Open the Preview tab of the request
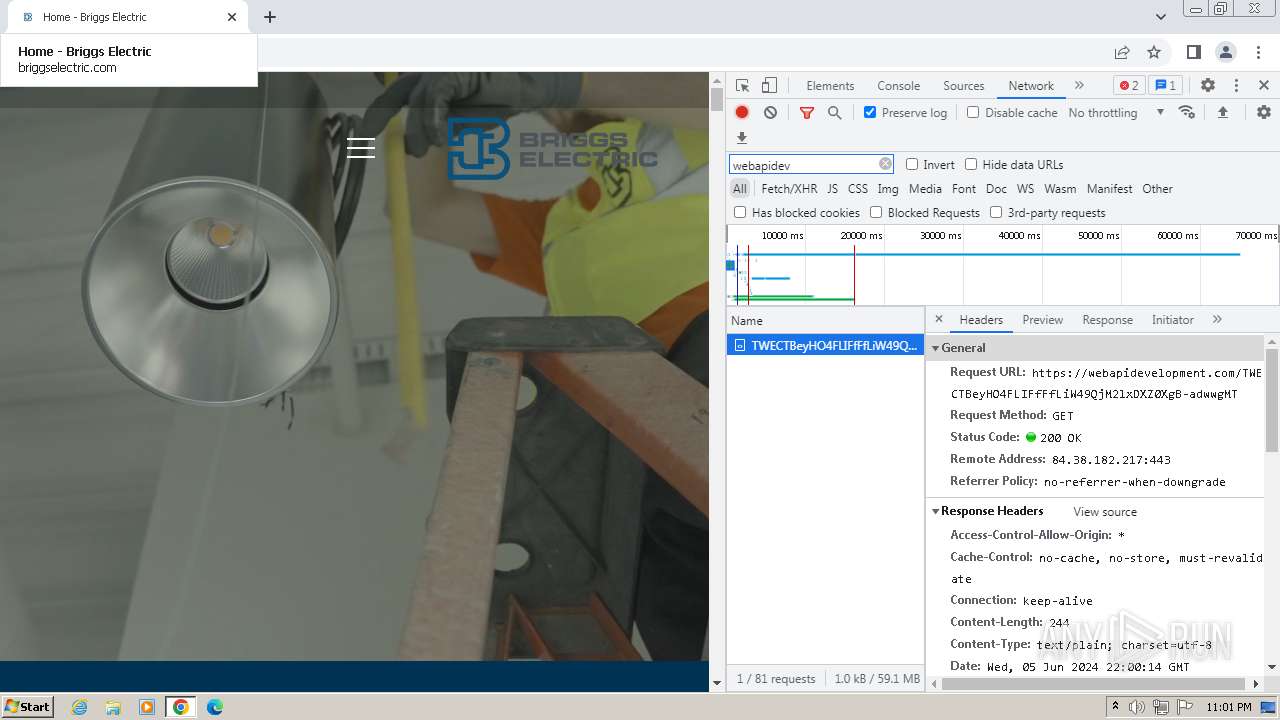Viewport: 1280px width, 720px height. click(x=1042, y=320)
